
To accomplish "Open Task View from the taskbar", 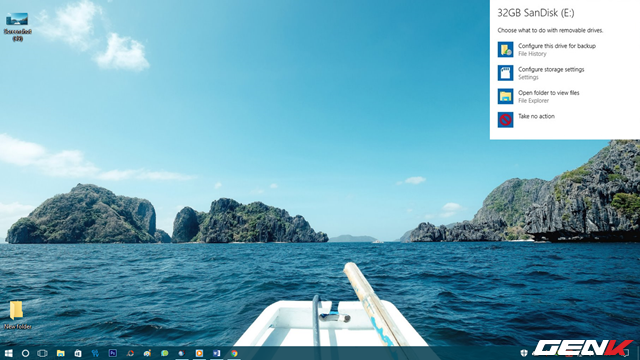I will tap(42, 353).
